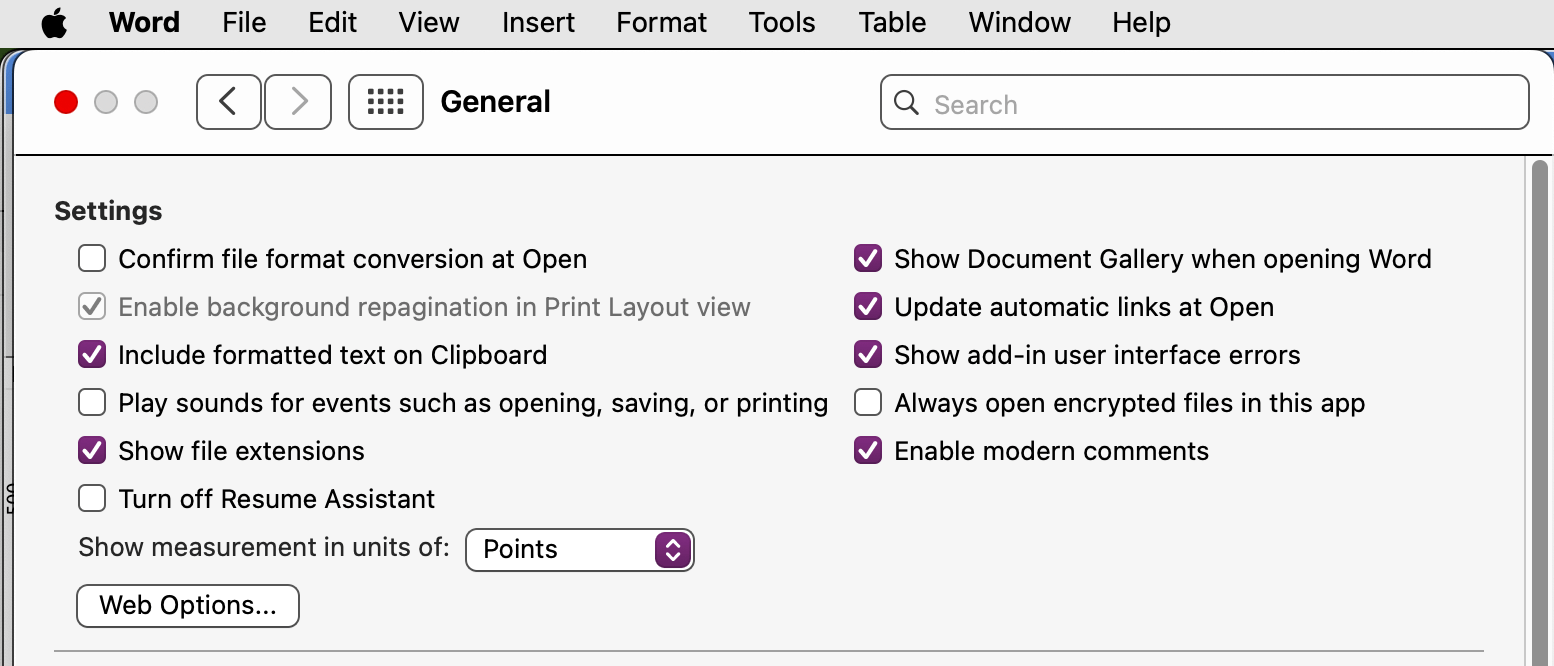Go back with the left chevron button

pos(229,102)
